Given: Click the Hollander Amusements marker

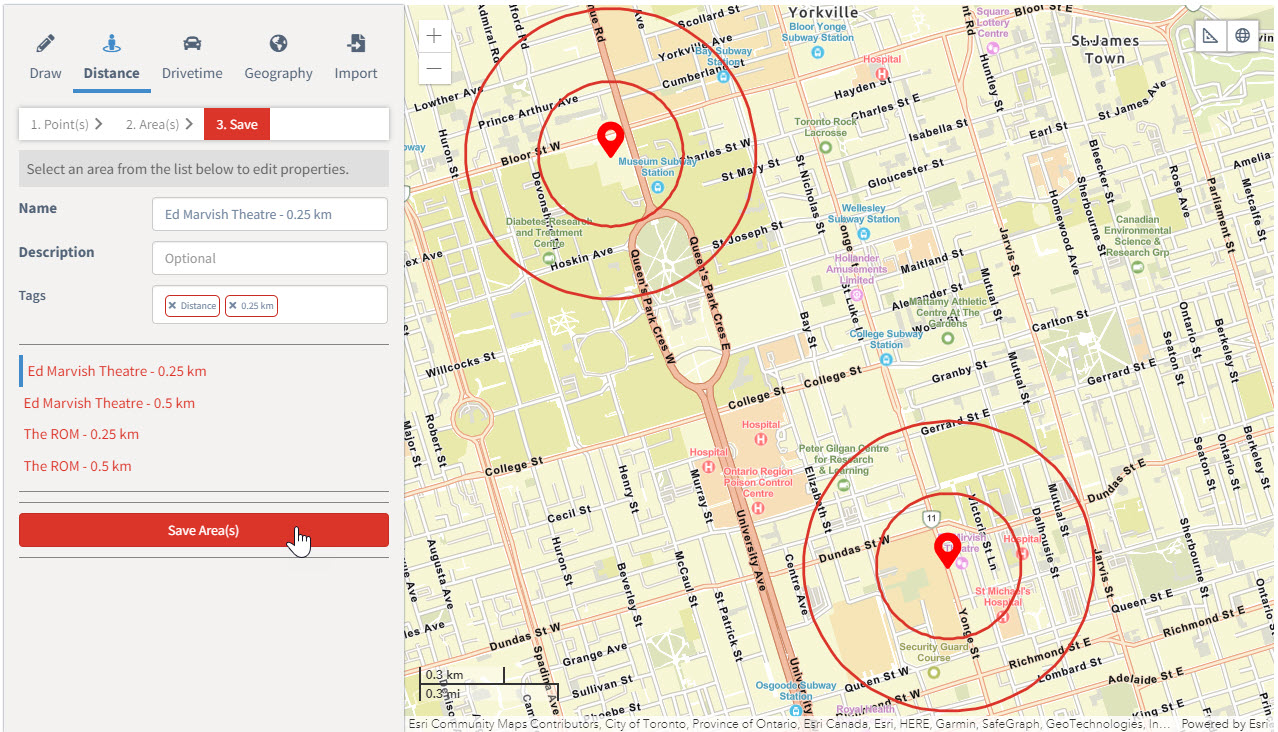Looking at the screenshot, I should [856, 294].
